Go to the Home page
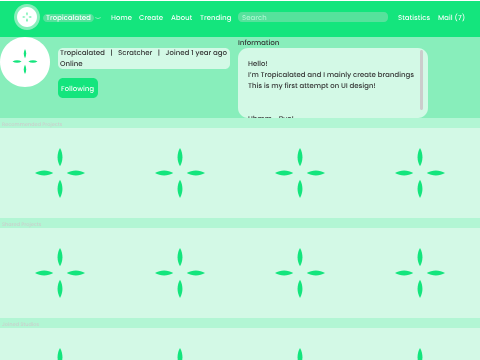480x360 pixels. (121, 18)
